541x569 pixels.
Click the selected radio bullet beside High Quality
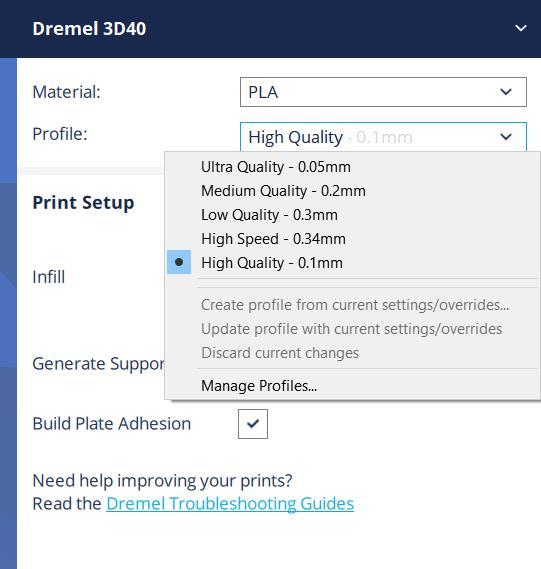(179, 262)
